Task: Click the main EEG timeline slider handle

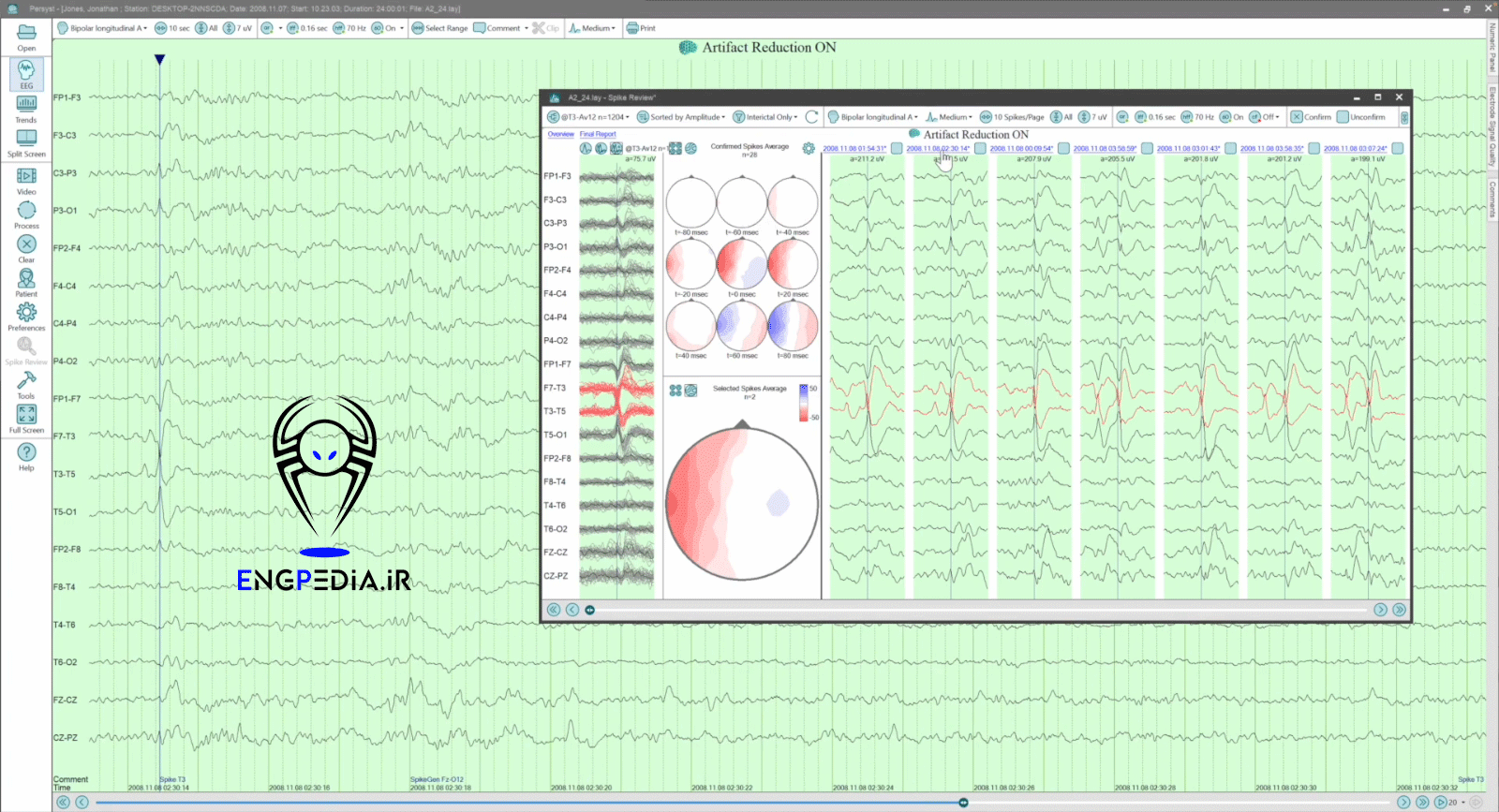Action: point(963,803)
